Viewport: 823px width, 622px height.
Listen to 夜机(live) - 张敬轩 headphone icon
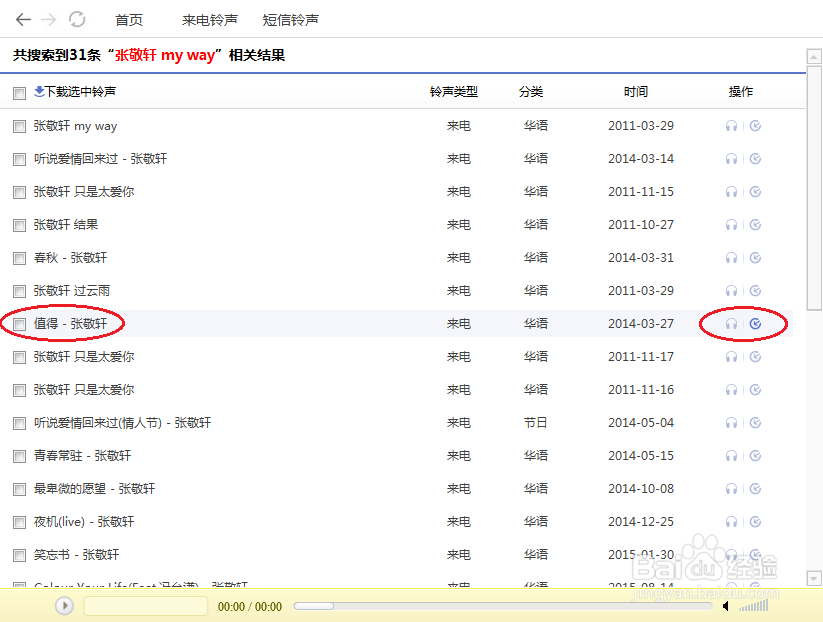tap(731, 522)
